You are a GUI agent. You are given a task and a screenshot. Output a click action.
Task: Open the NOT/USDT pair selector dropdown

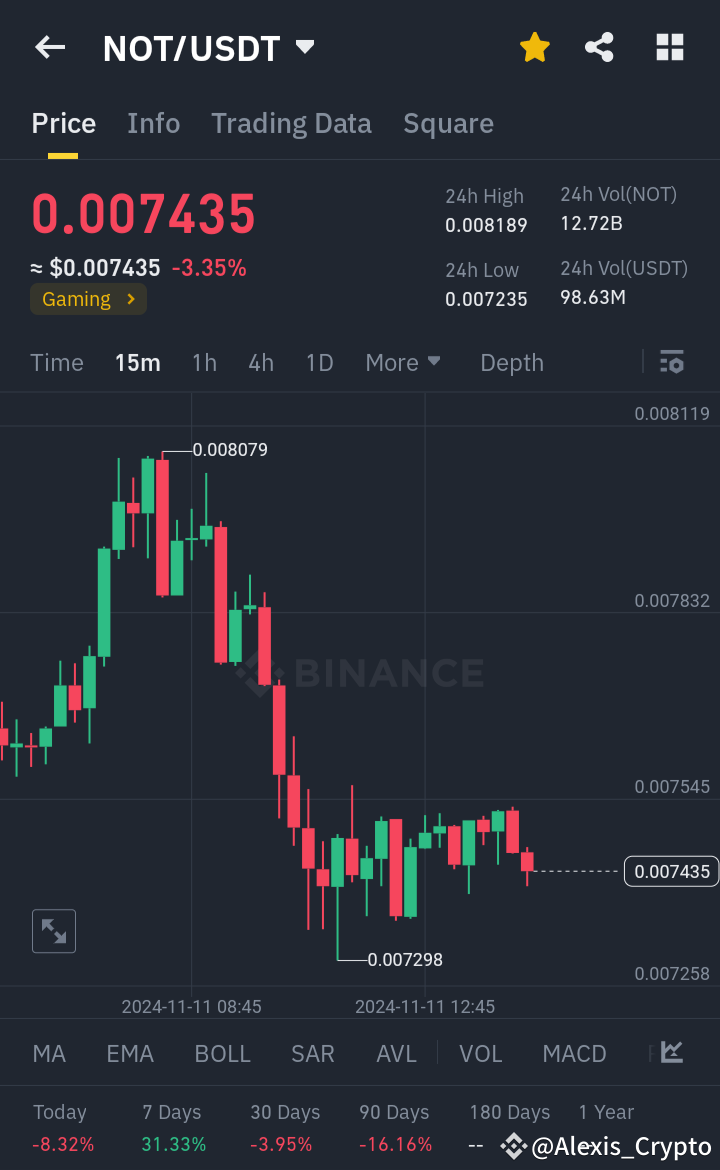[x=303, y=46]
